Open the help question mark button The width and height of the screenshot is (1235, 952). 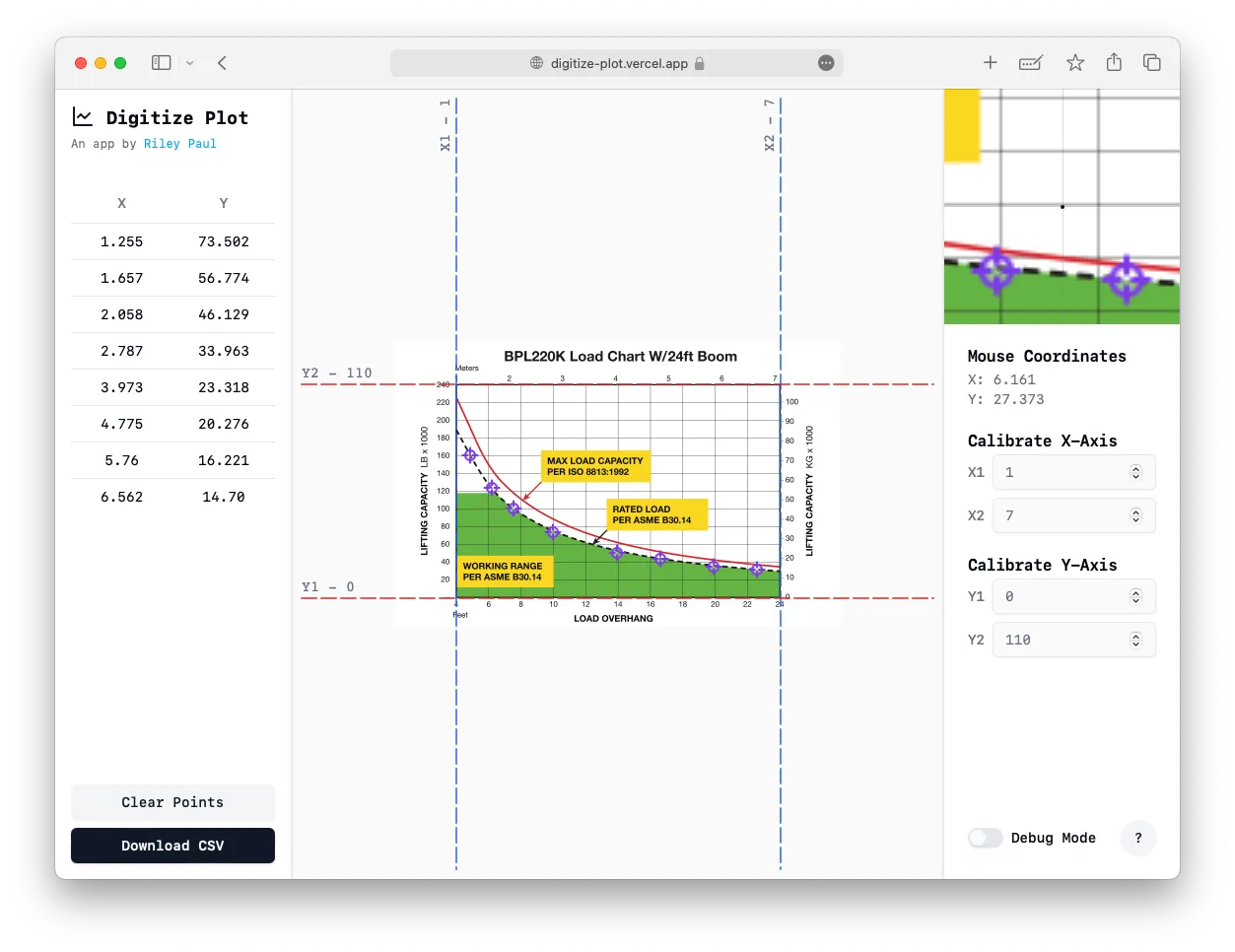[1138, 838]
